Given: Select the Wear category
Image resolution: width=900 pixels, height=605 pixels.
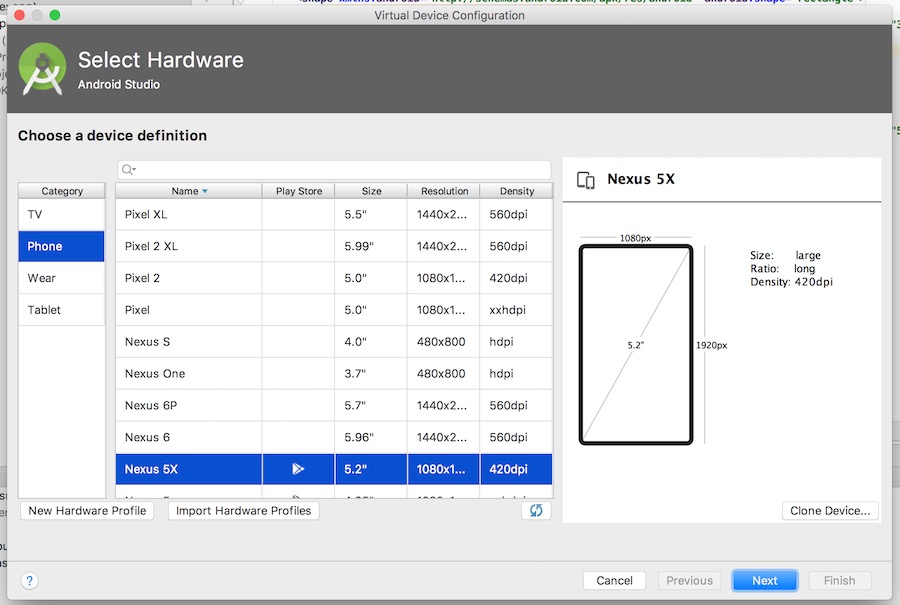Looking at the screenshot, I should (x=61, y=278).
